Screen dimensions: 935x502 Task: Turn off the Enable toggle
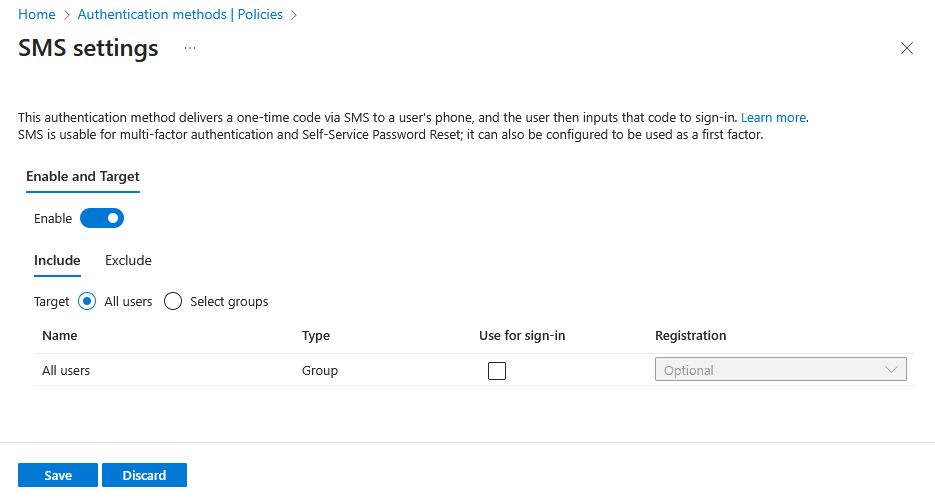click(102, 218)
